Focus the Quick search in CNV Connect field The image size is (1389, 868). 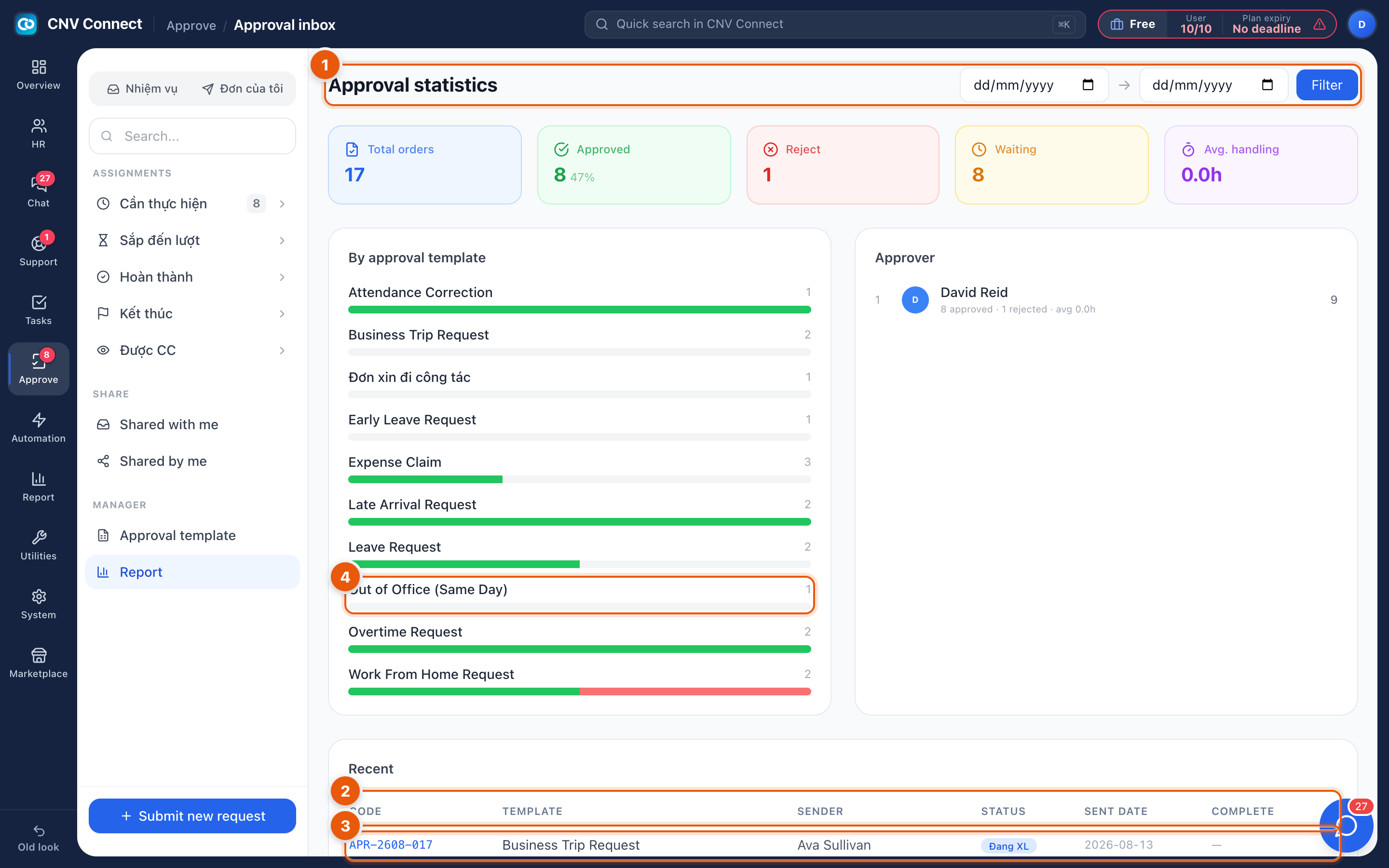834,24
